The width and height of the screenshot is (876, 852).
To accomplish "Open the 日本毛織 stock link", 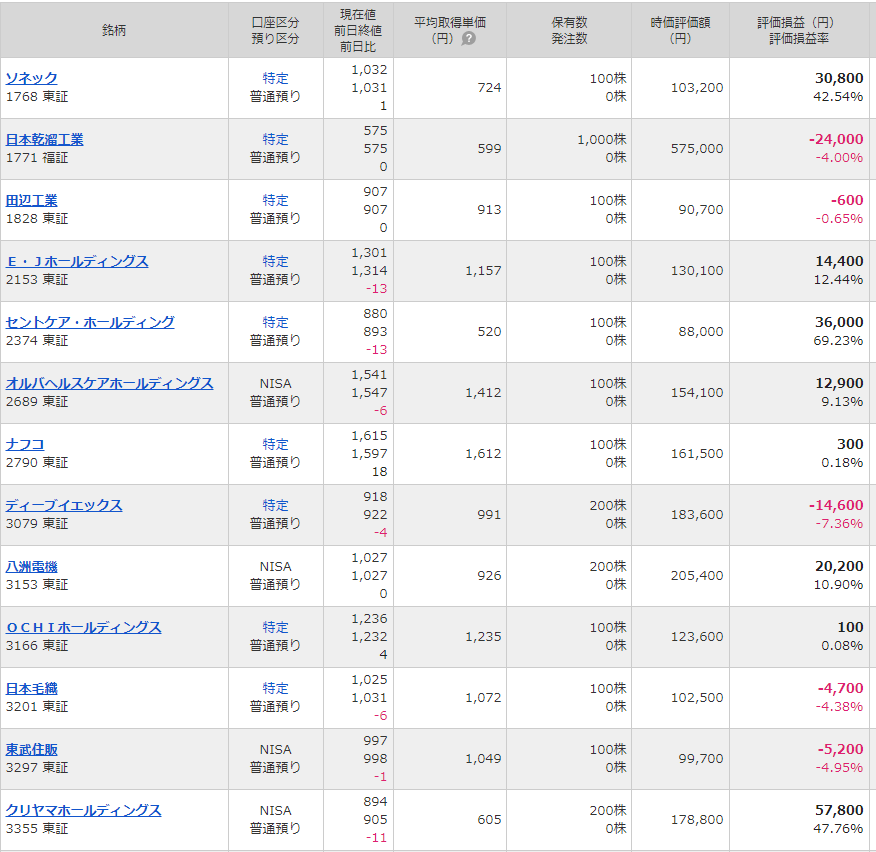I will pos(31,688).
